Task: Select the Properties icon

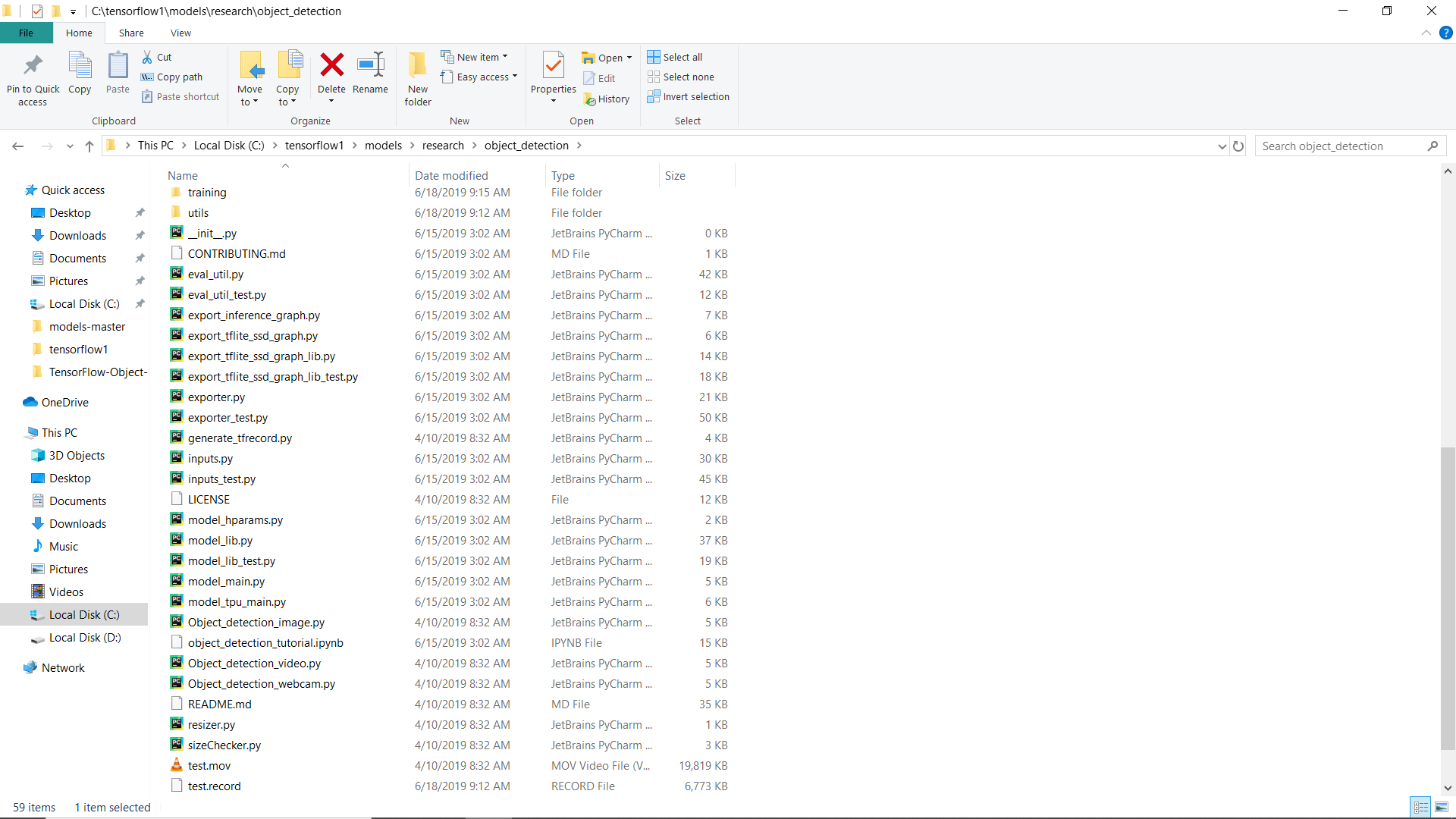Action: (553, 68)
